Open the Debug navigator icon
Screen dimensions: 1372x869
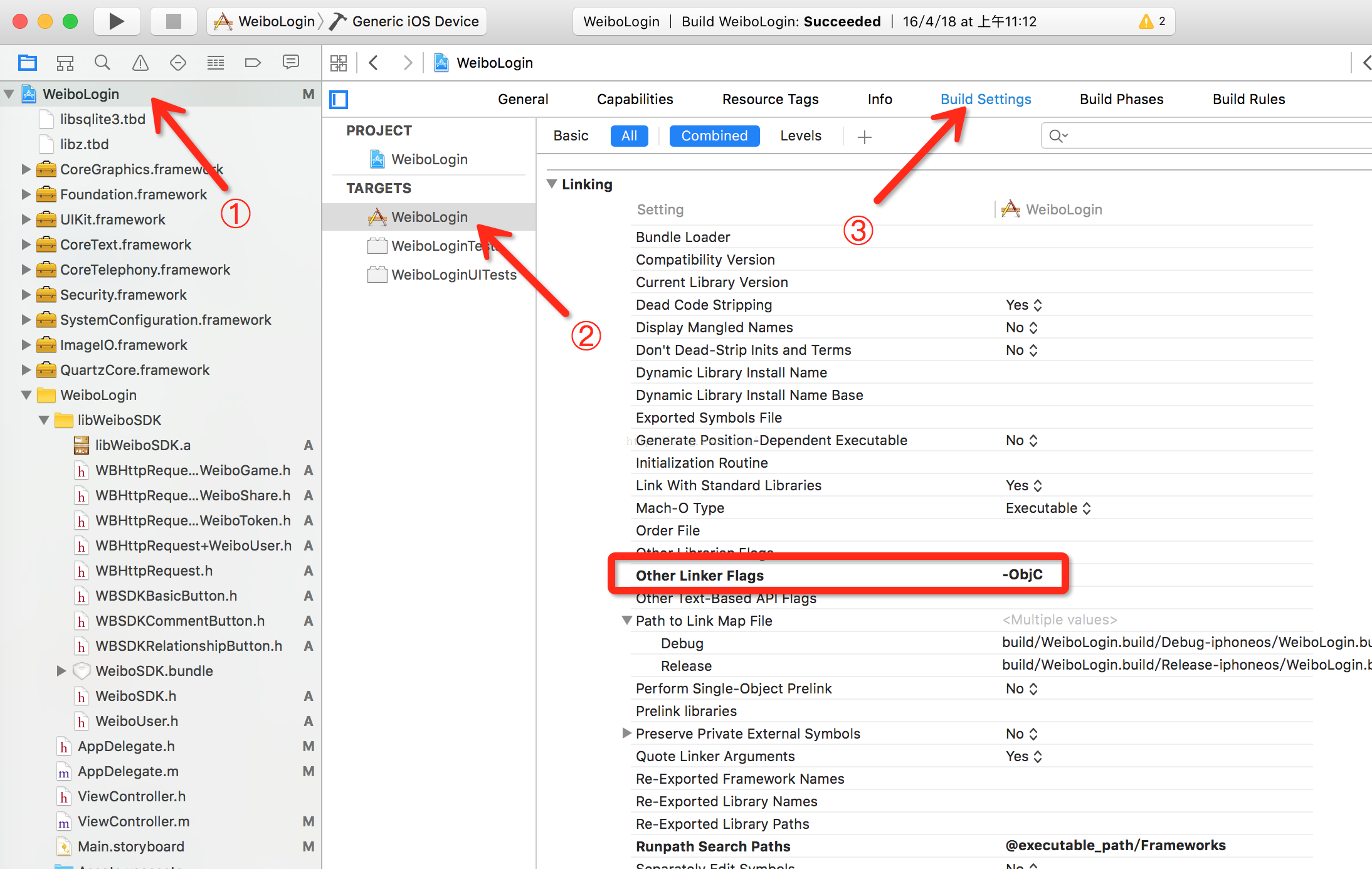point(216,63)
